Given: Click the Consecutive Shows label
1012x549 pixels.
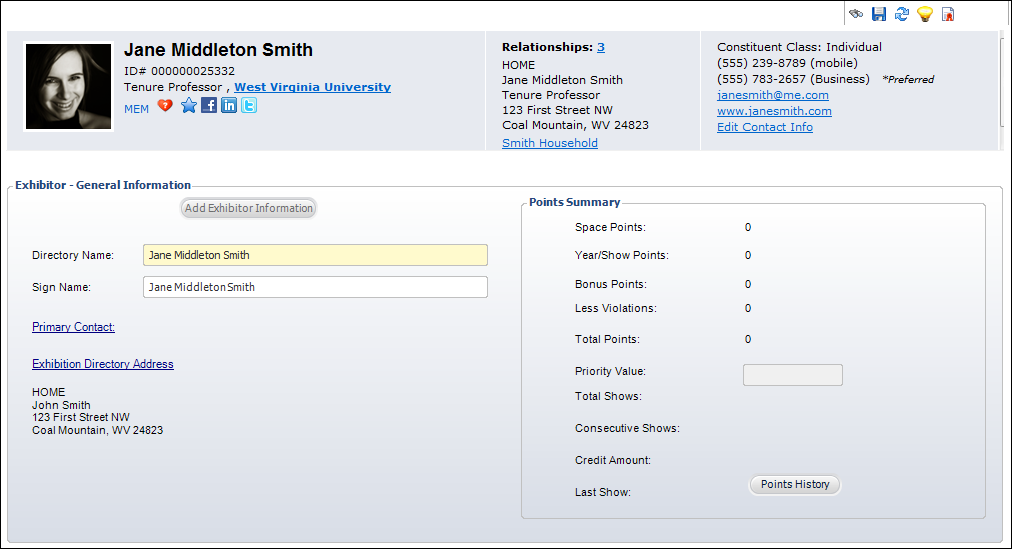Looking at the screenshot, I should pyautogui.click(x=627, y=428).
